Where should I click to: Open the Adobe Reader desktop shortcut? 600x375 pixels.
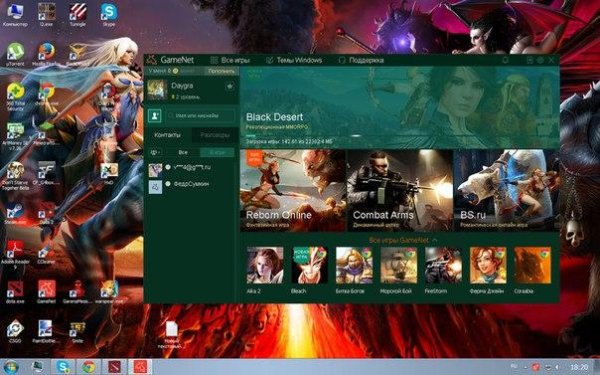15,255
